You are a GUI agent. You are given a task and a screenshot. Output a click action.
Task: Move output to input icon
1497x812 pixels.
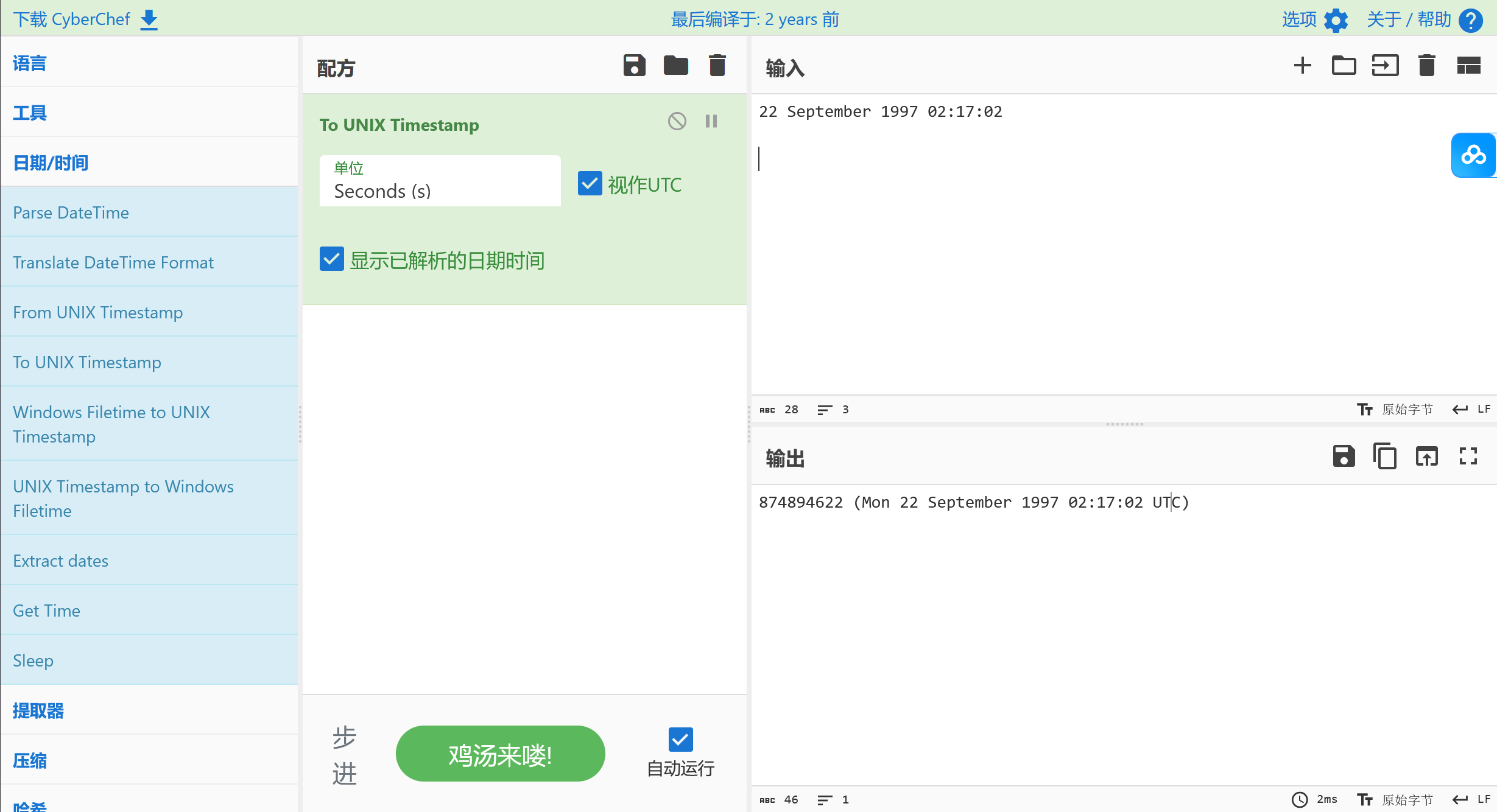point(1427,457)
